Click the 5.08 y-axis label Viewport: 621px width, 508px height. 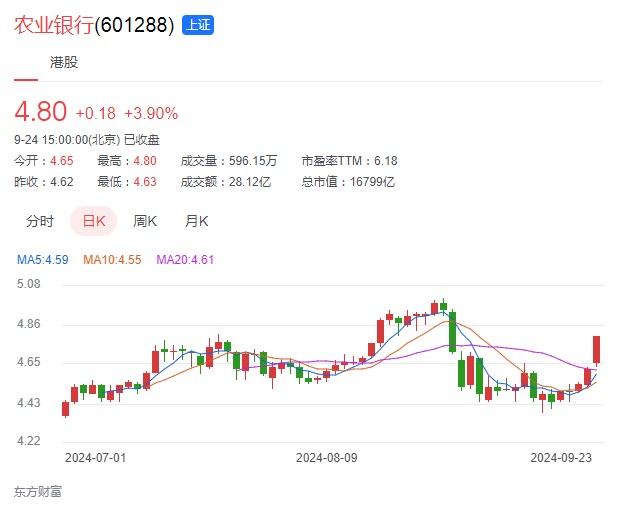pos(29,284)
